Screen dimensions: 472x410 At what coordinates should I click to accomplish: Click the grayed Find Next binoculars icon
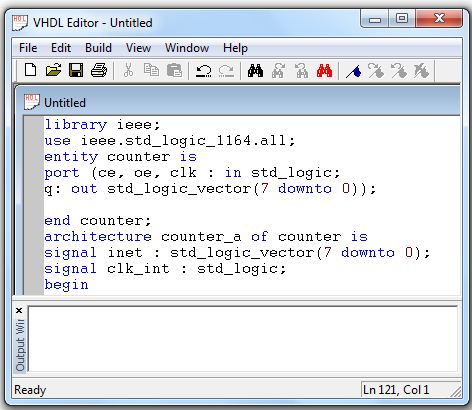point(278,70)
